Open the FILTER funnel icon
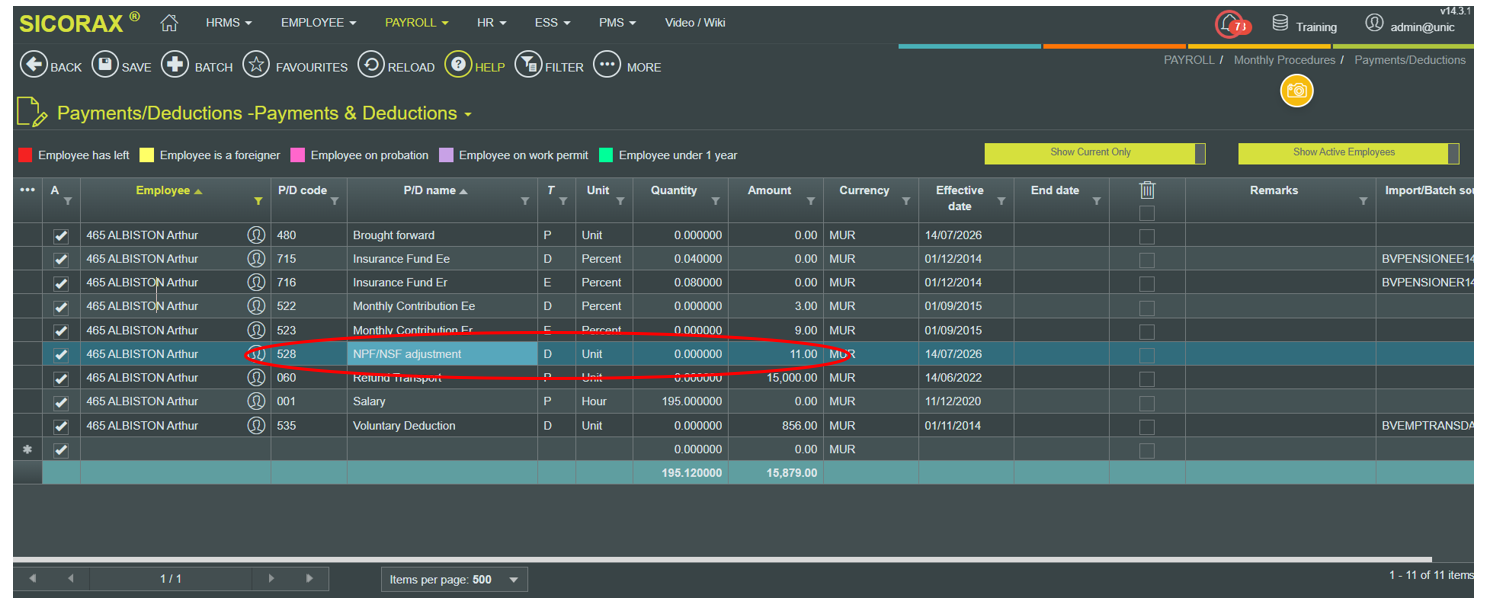This screenshot has width=1488, height=606. click(x=528, y=65)
